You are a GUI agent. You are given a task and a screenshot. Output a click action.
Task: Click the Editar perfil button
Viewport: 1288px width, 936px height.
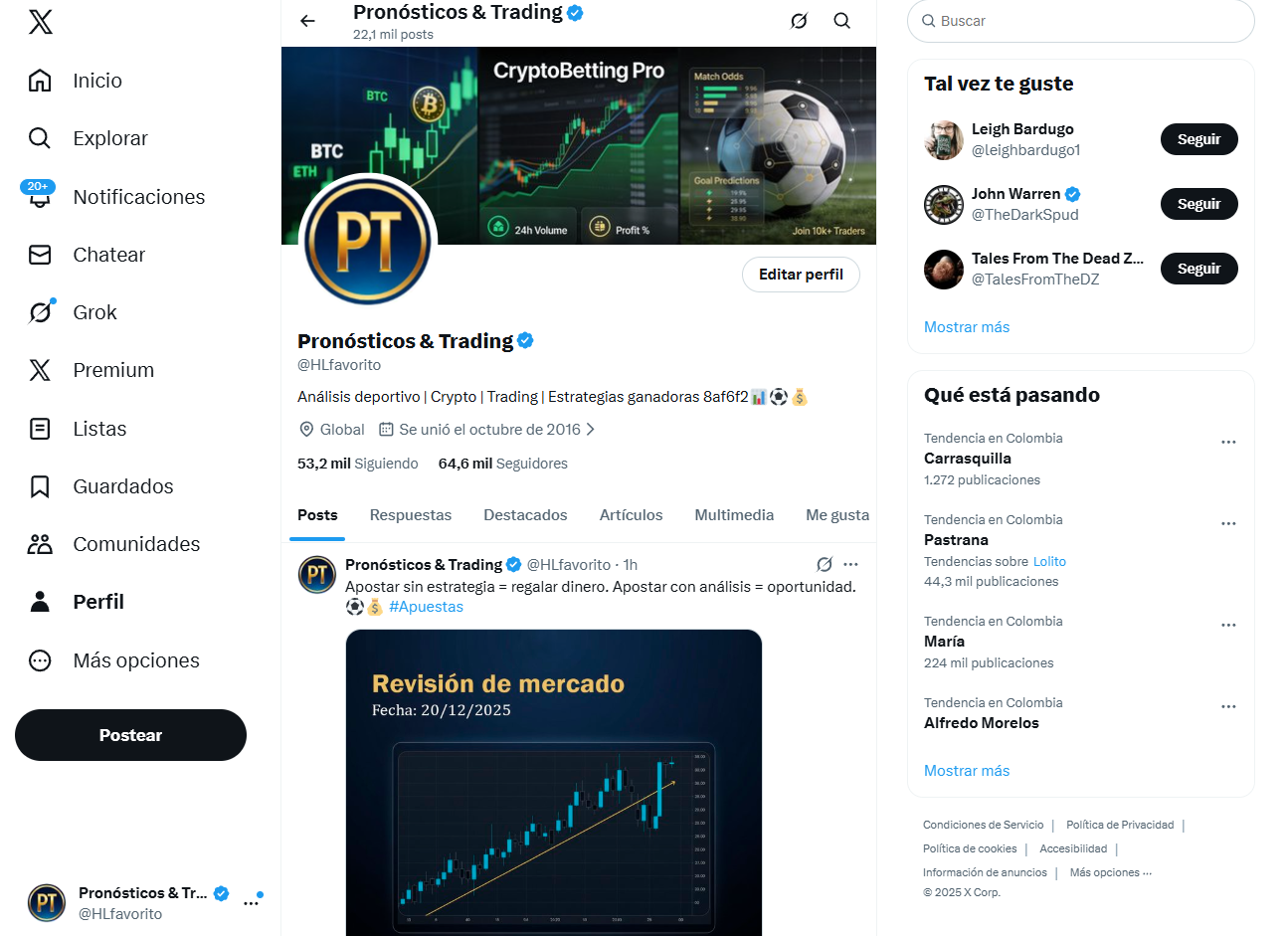[801, 275]
